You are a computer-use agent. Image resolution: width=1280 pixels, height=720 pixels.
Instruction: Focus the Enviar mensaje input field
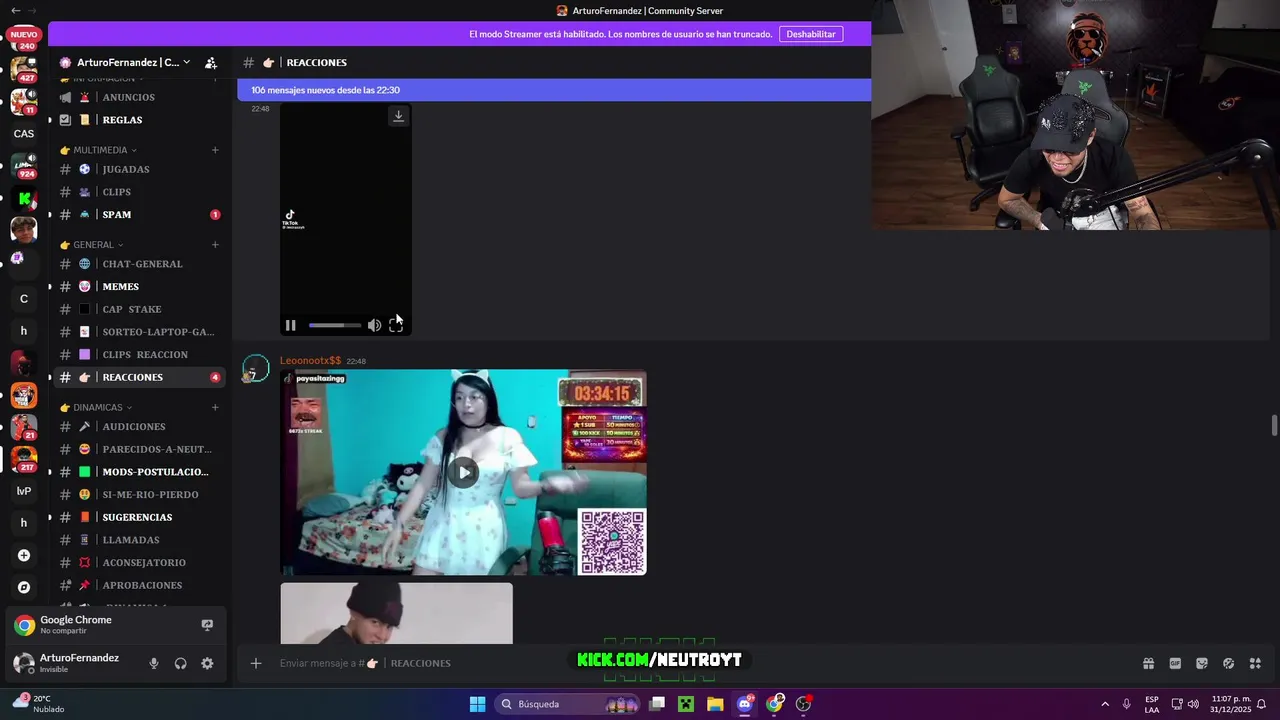coord(700,663)
